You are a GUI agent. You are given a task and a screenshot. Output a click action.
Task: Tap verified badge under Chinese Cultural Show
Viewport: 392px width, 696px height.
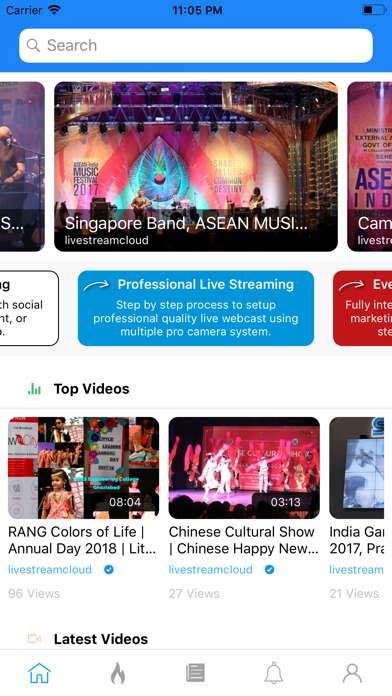(269, 569)
